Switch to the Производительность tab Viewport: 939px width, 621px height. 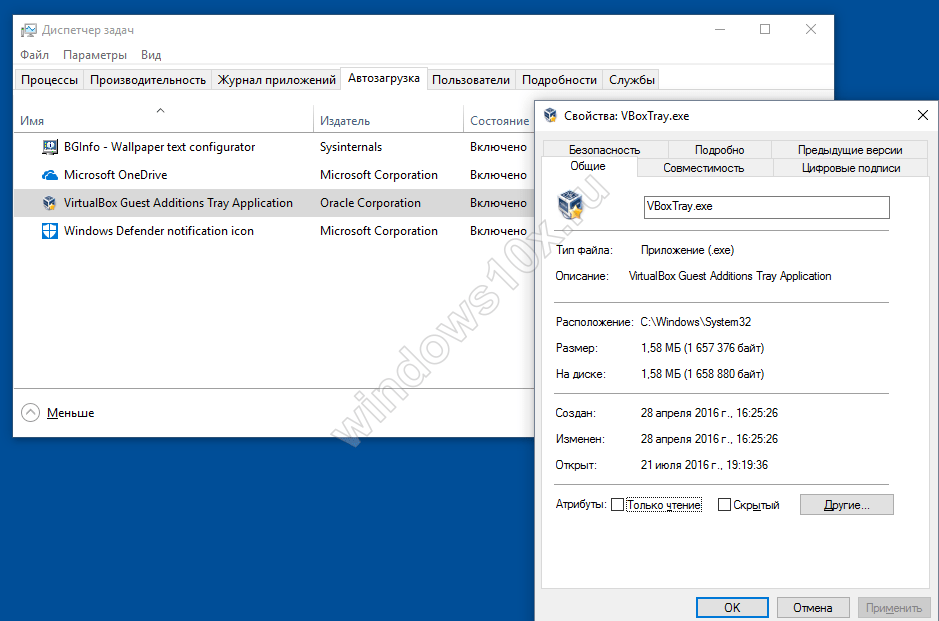pos(148,80)
